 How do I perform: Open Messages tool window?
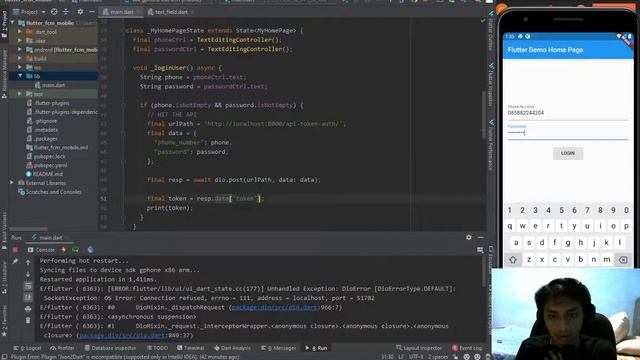coord(278,348)
